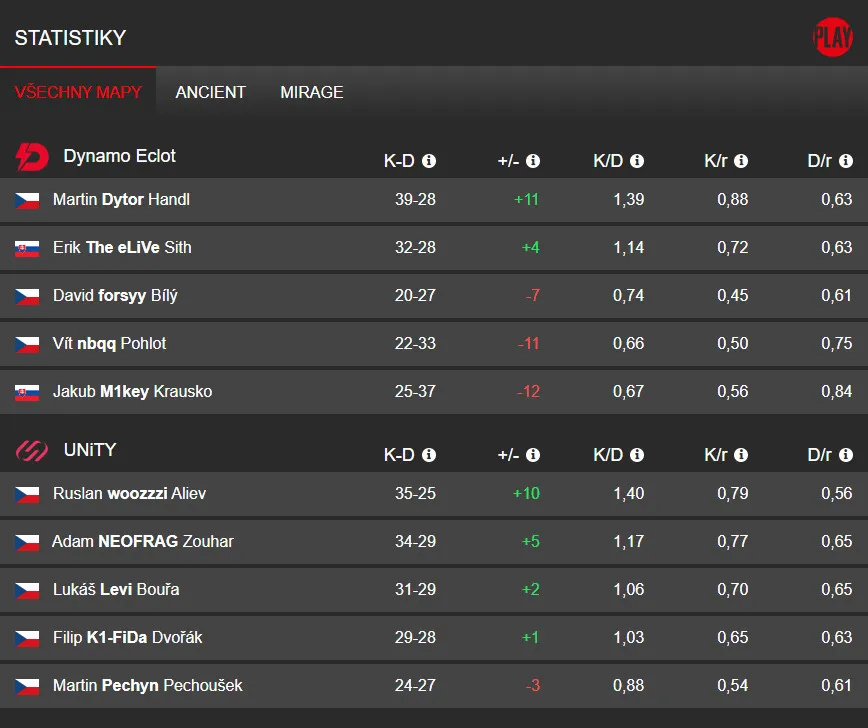Viewport: 868px width, 728px height.
Task: Click the Dynamo Eclot team logo
Action: pyautogui.click(x=32, y=157)
